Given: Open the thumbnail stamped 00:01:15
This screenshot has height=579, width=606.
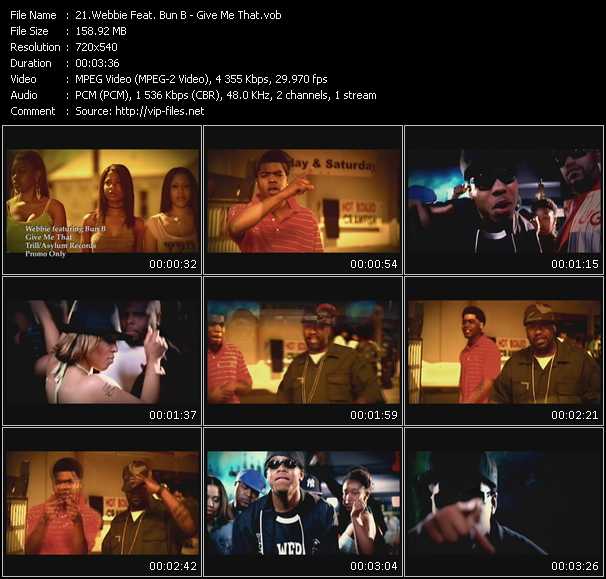Looking at the screenshot, I should tap(504, 200).
